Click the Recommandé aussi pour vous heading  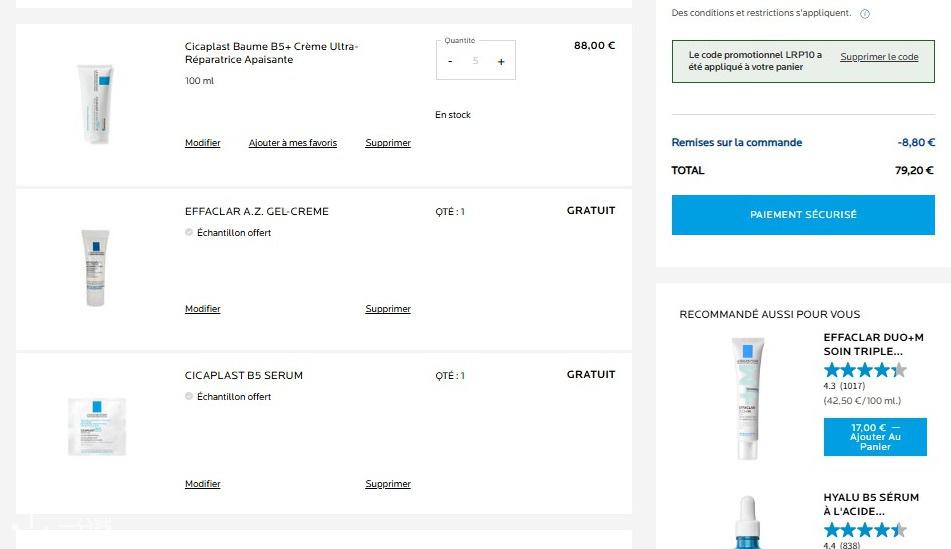pos(770,314)
